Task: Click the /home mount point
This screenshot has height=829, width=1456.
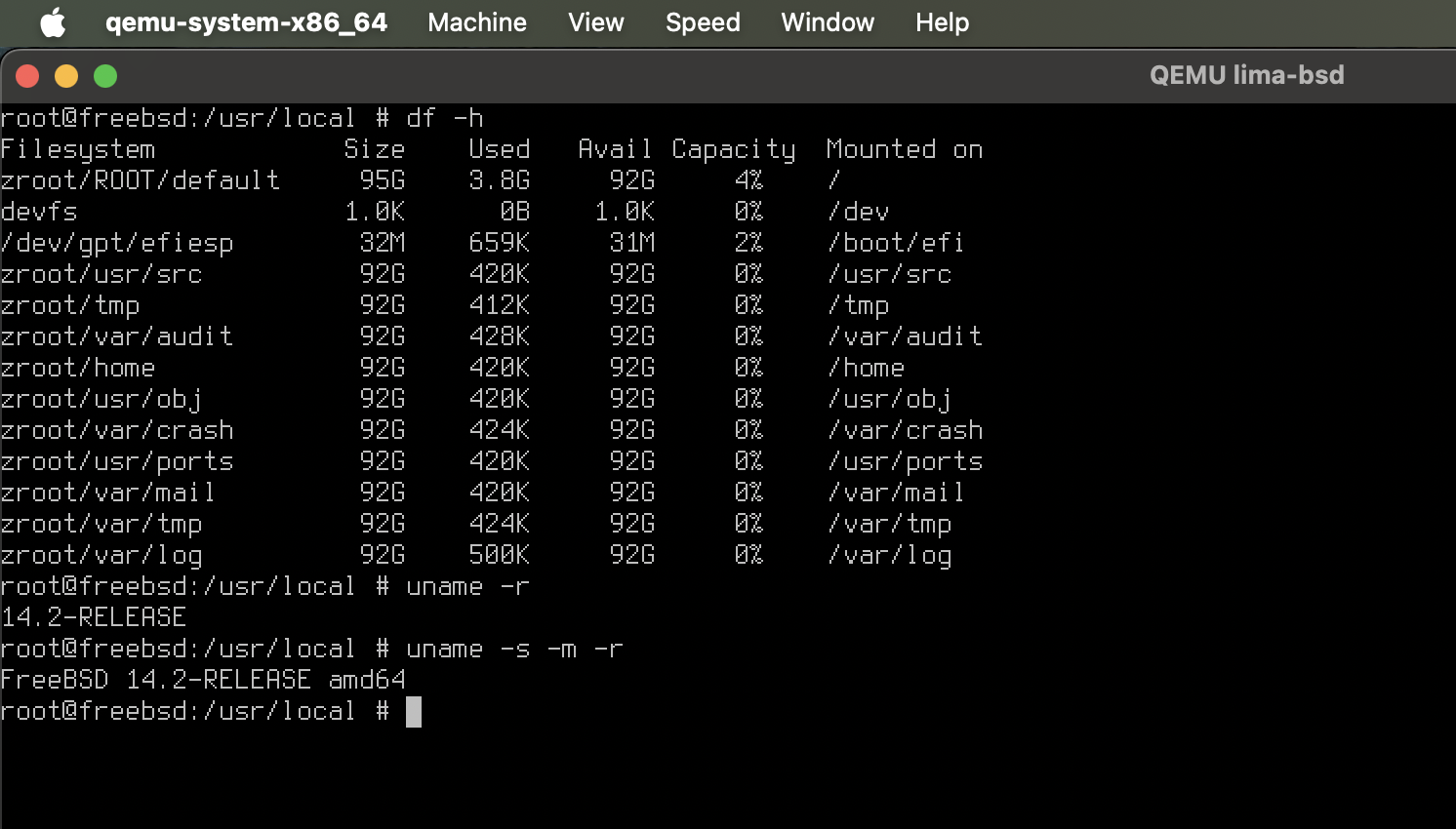Action: 867,368
